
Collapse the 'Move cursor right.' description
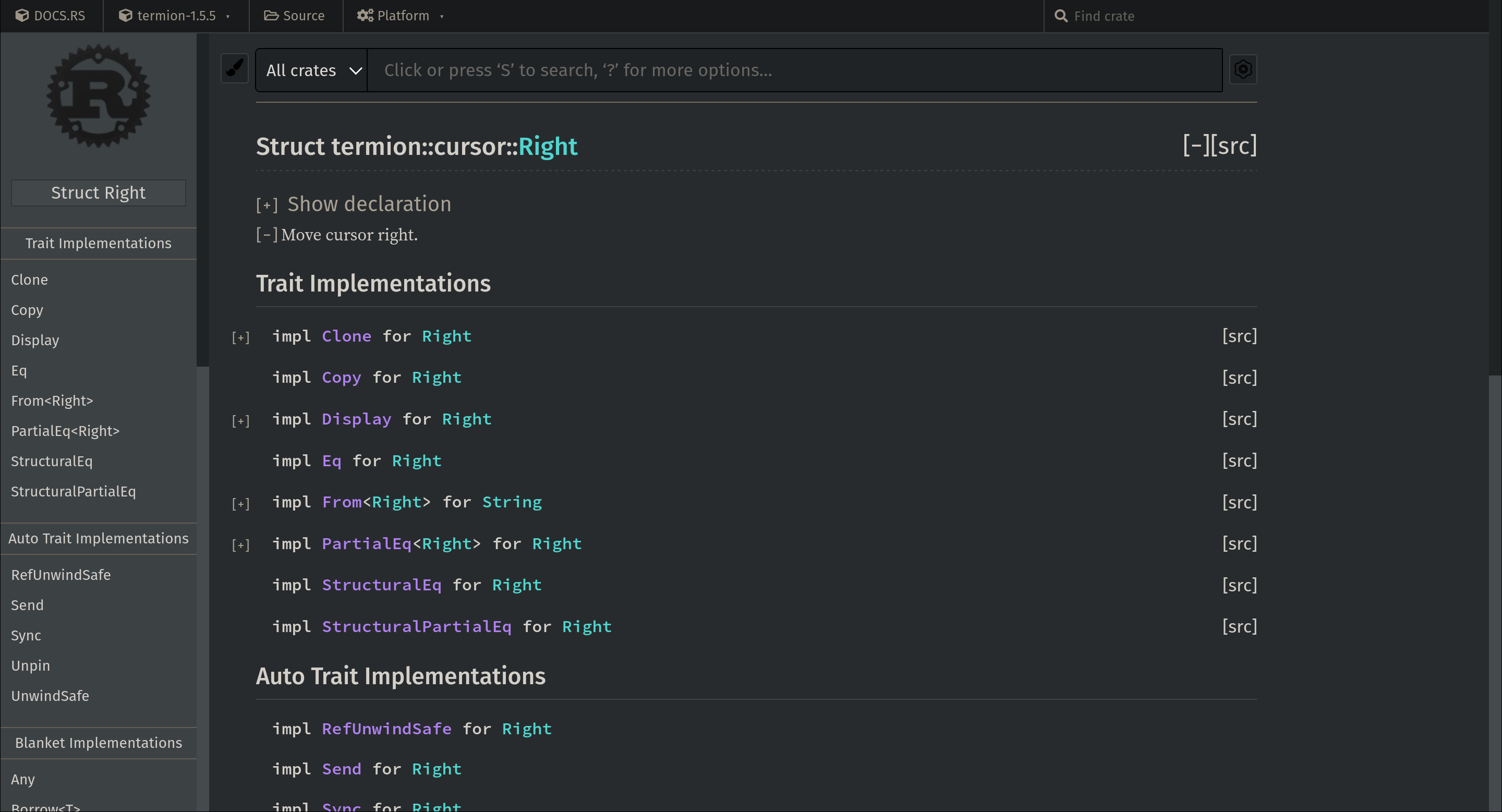click(267, 235)
